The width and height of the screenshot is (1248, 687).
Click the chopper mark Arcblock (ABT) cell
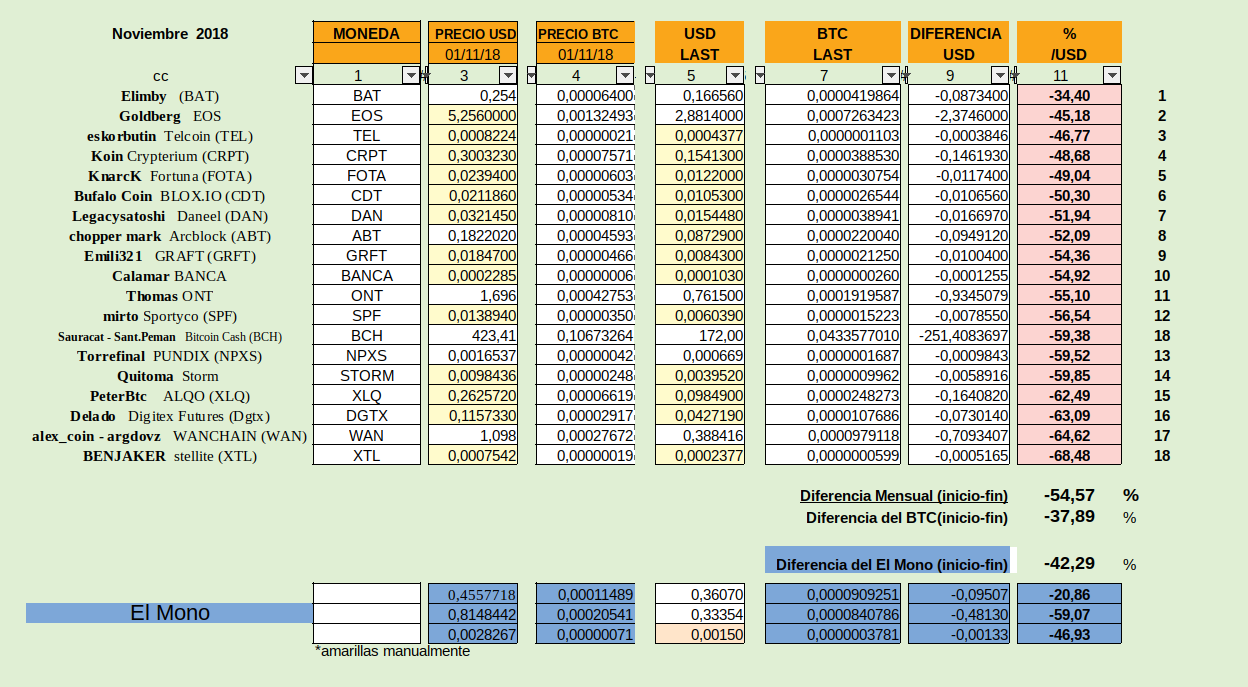[170, 236]
